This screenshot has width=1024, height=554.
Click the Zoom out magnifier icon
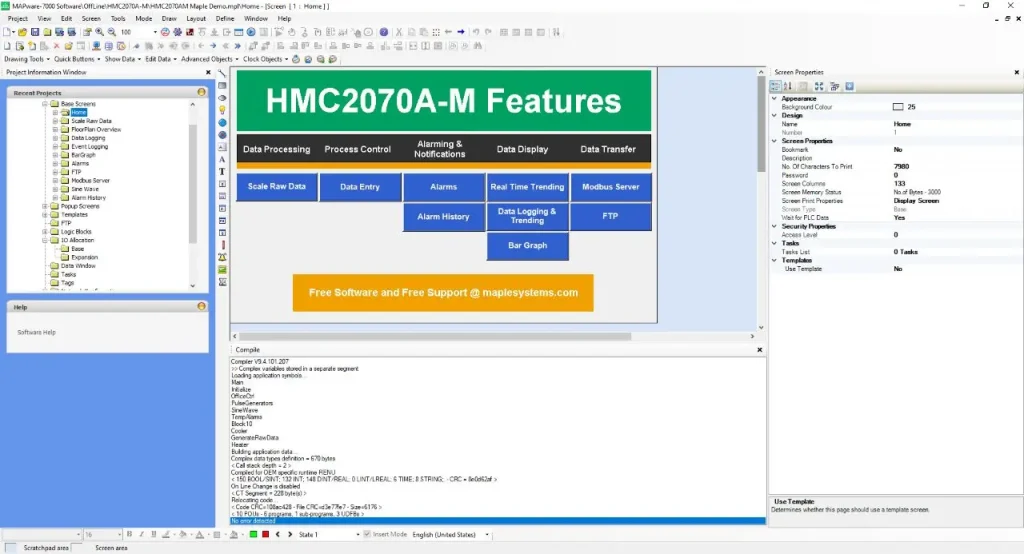click(112, 32)
